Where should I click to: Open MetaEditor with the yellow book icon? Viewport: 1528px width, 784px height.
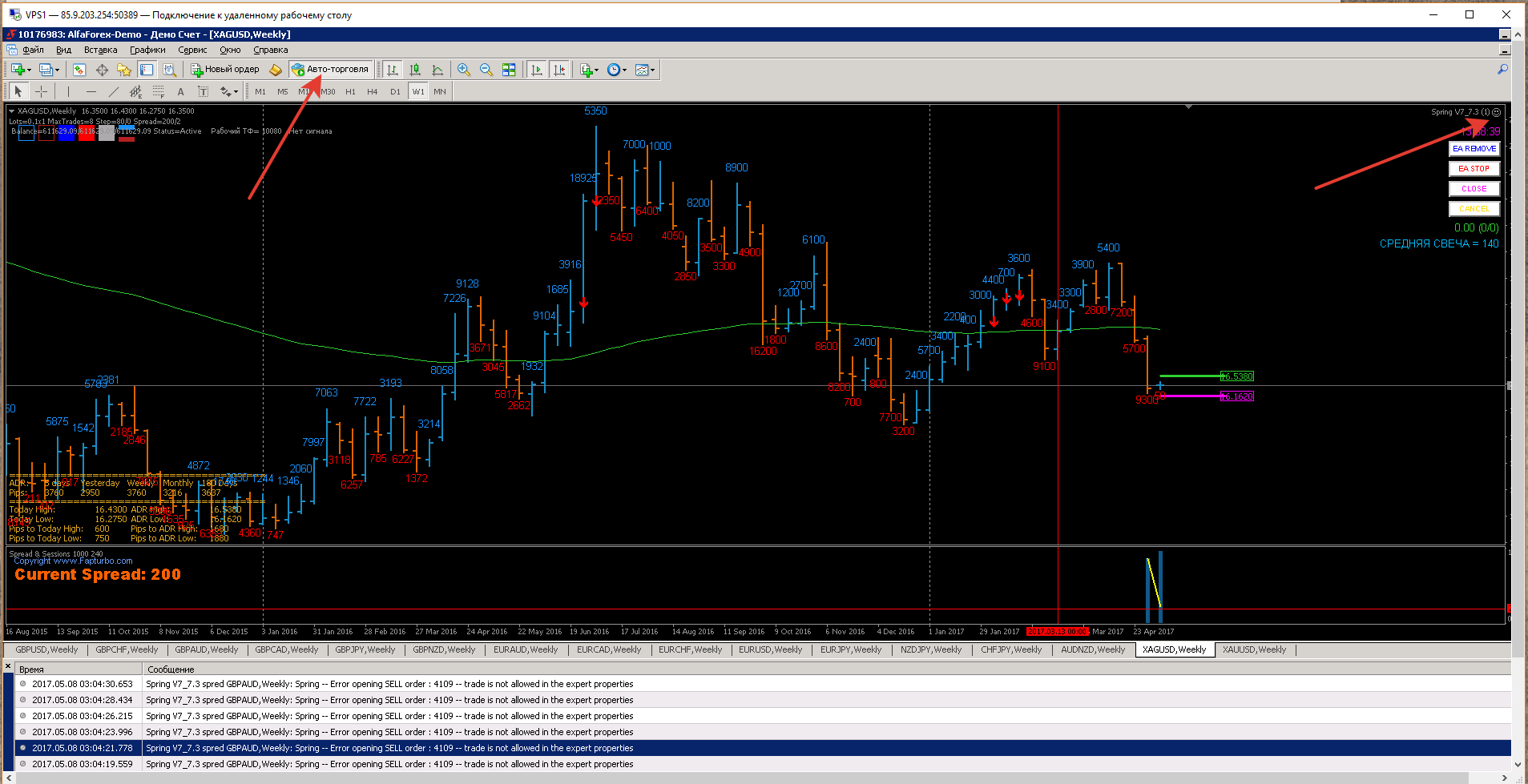(275, 70)
